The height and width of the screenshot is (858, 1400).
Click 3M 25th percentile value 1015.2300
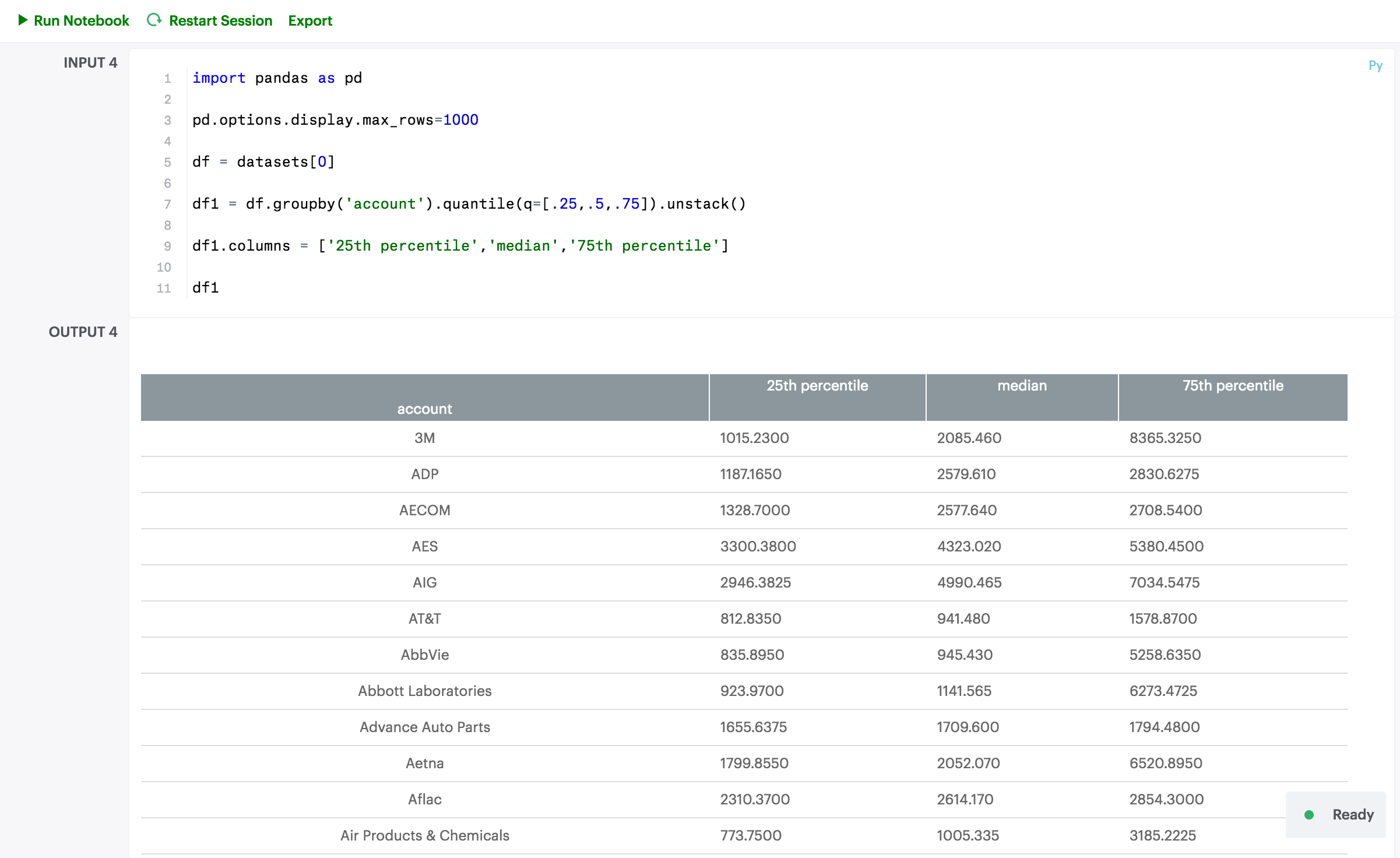(754, 438)
